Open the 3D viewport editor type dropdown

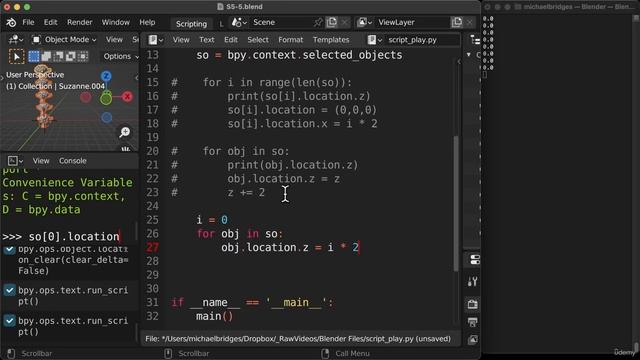16,40
